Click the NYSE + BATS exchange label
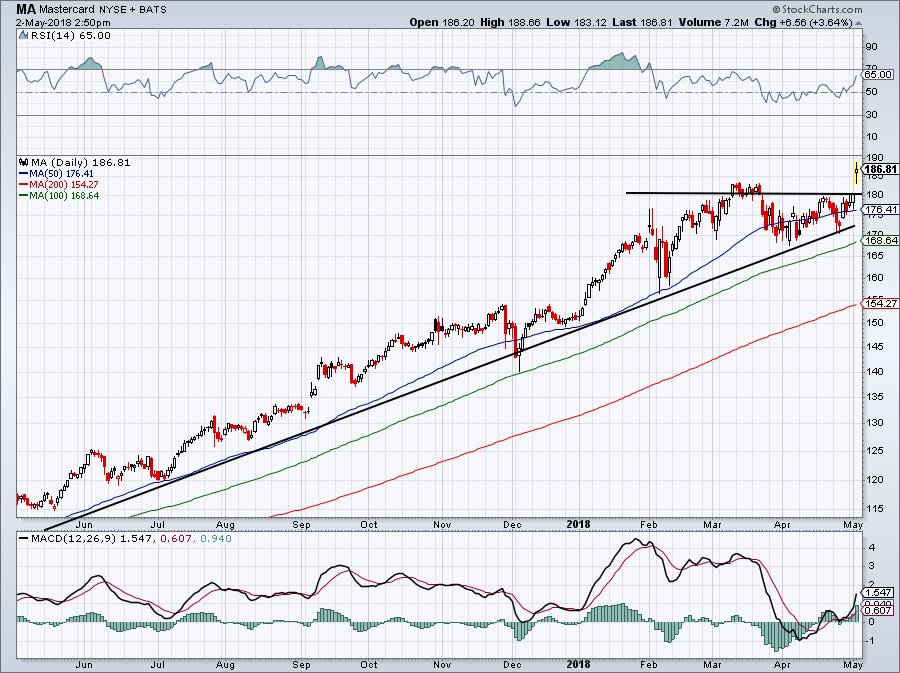 [133, 9]
